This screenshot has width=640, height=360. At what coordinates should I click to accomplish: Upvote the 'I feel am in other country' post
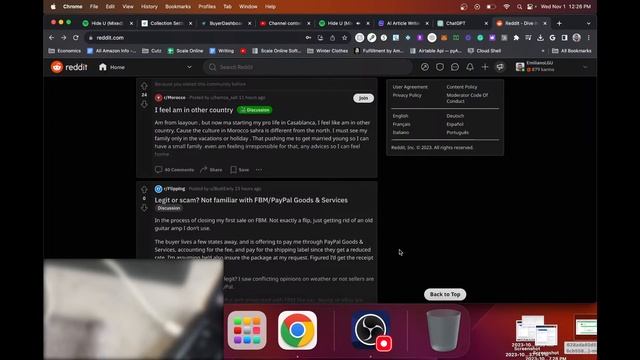point(144,86)
